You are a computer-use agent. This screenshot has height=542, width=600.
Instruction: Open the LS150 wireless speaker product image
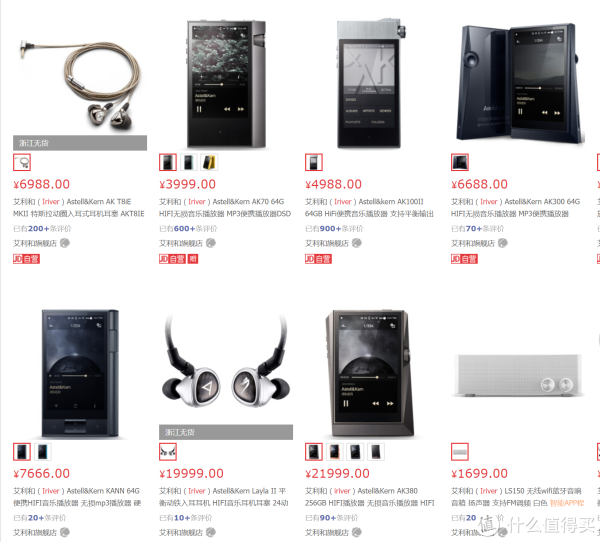click(x=518, y=375)
